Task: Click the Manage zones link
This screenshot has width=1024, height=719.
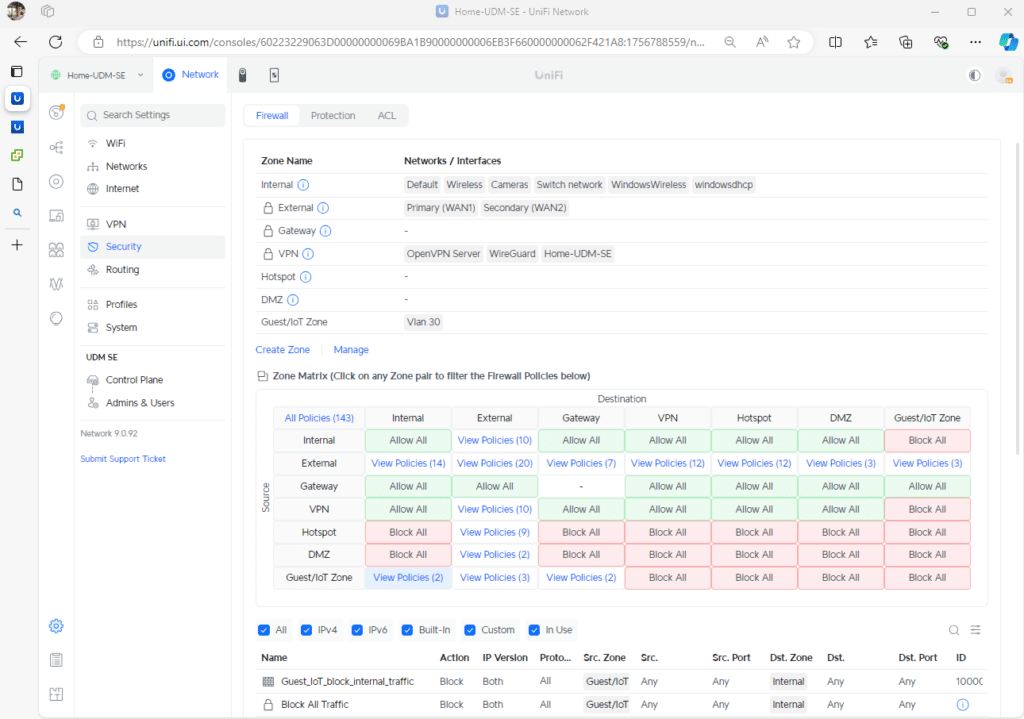Action: [x=351, y=350]
